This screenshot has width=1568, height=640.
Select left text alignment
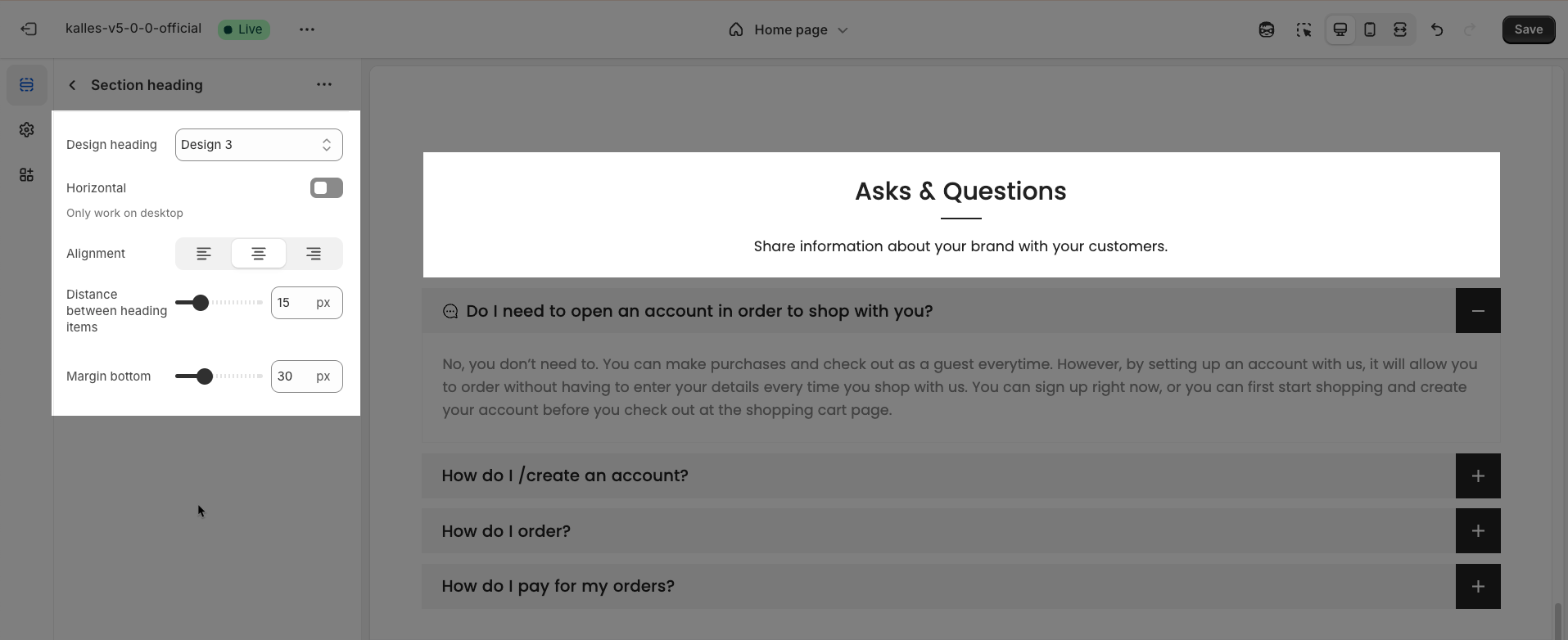[204, 254]
